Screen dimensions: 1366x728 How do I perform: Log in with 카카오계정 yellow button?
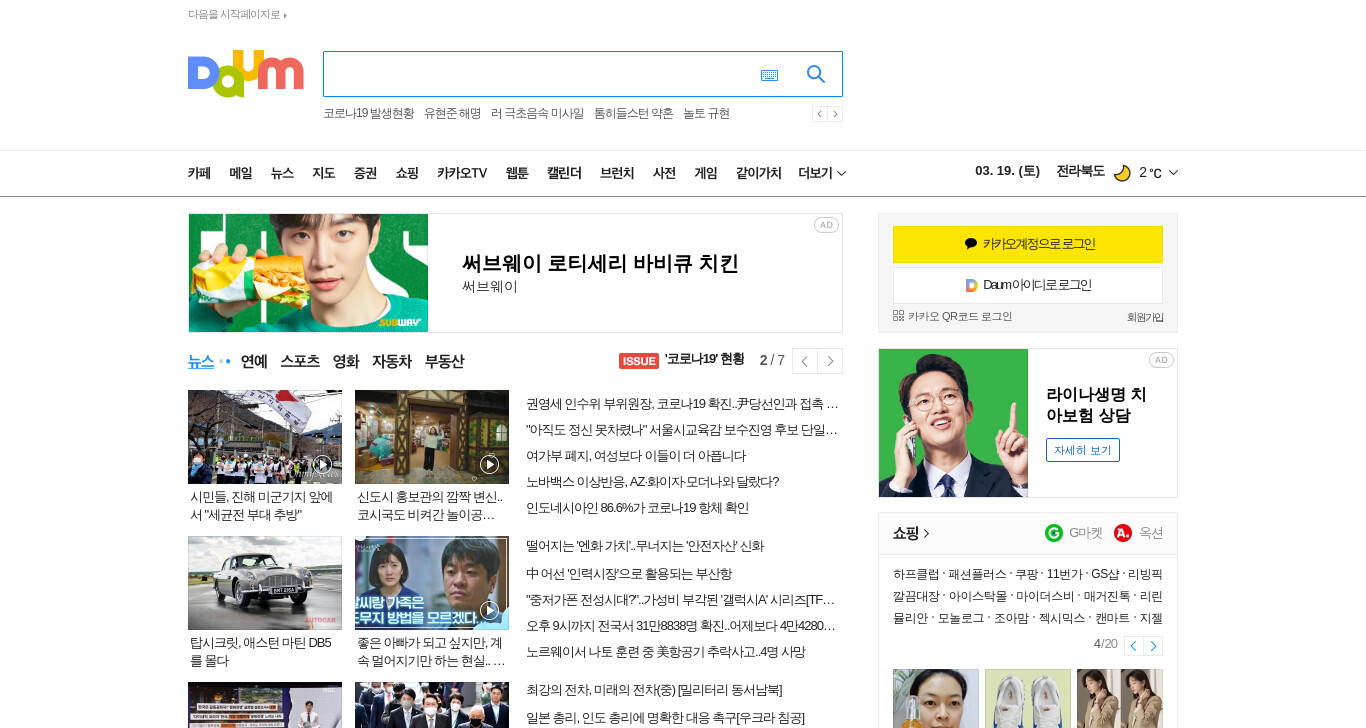1028,244
